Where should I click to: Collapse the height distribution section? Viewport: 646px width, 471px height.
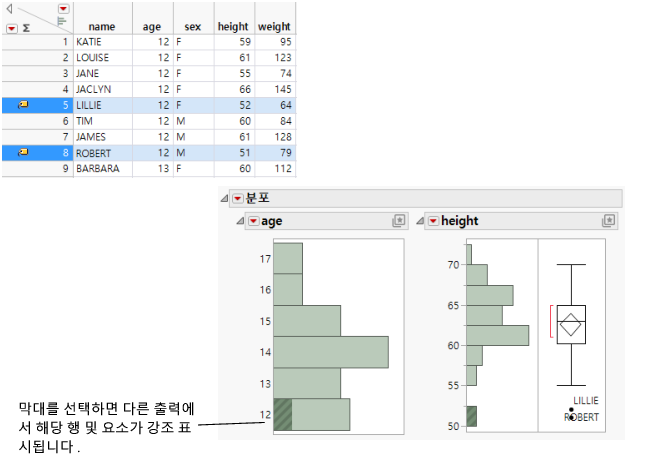click(x=420, y=221)
